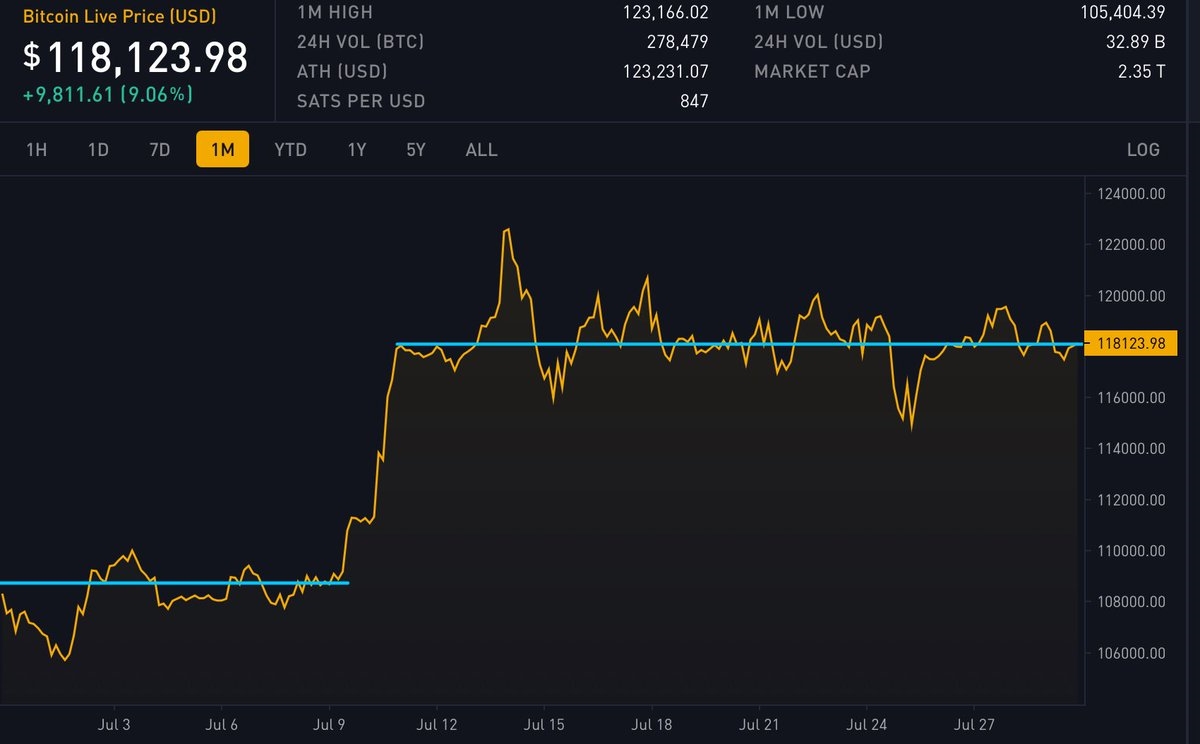Viewport: 1200px width, 744px height.
Task: Click the 116000.00 y-axis label
Action: [1131, 398]
